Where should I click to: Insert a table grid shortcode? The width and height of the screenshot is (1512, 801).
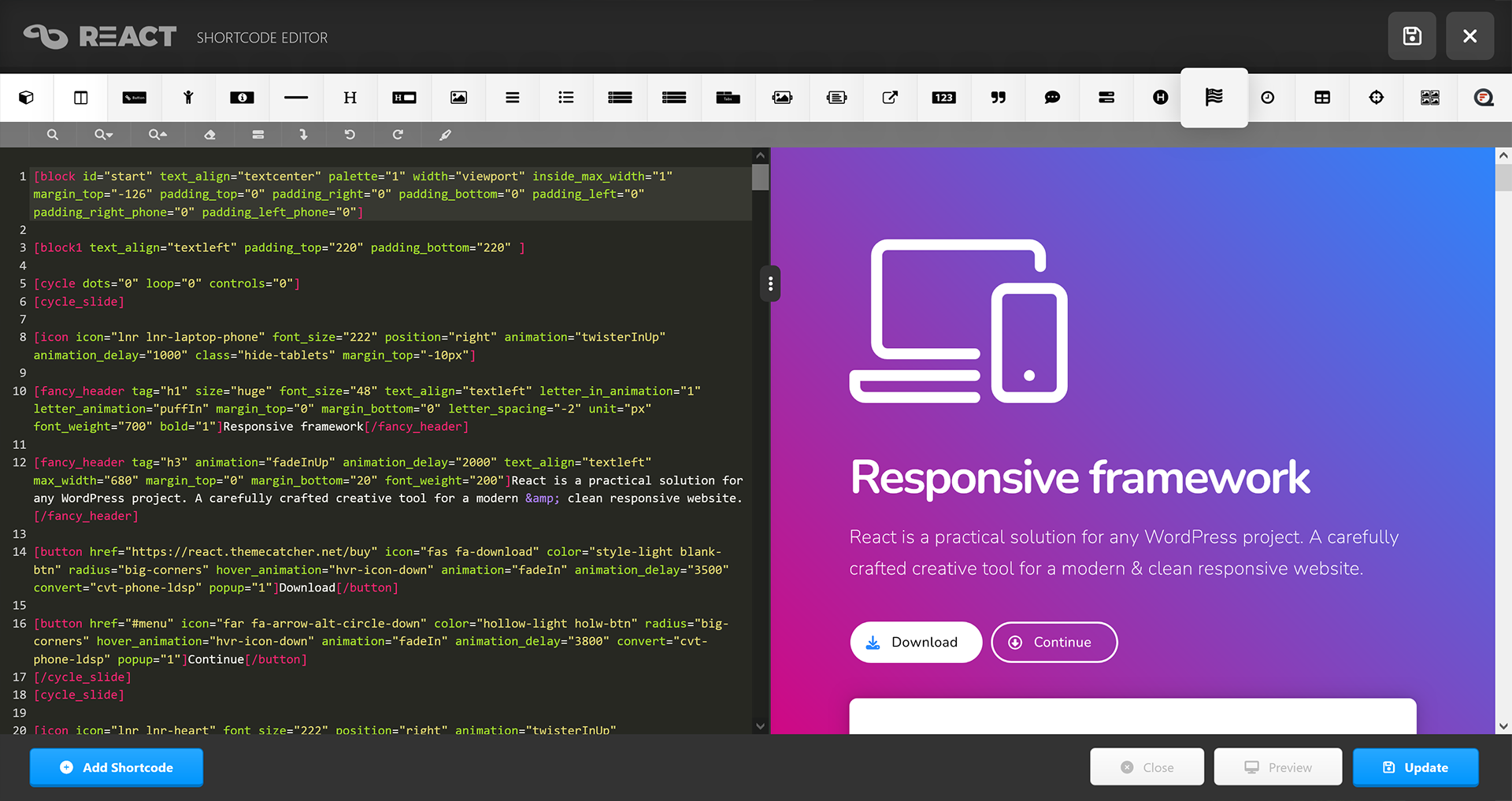(1322, 98)
